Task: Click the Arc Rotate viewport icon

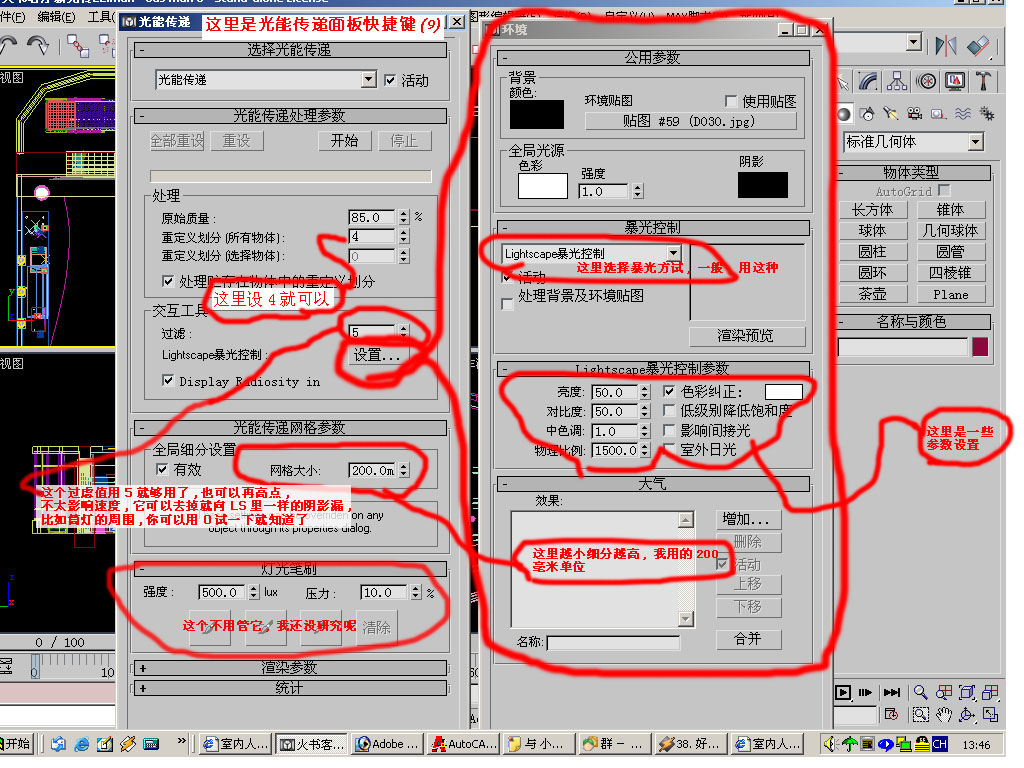Action: coord(967,714)
